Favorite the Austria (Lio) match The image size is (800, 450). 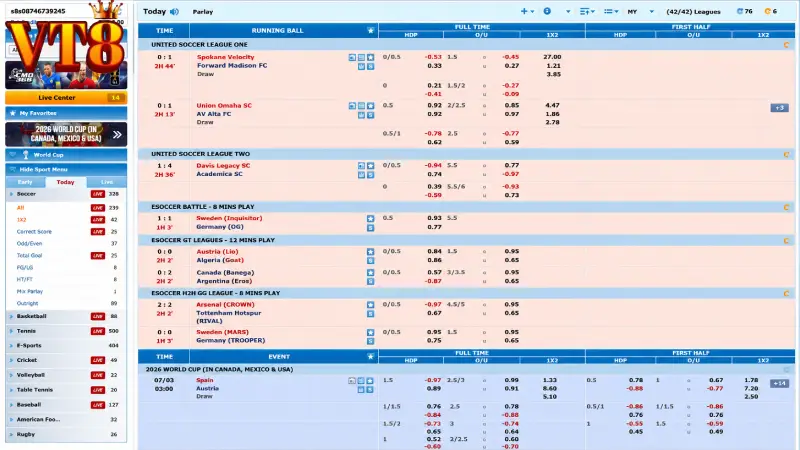pos(370,252)
